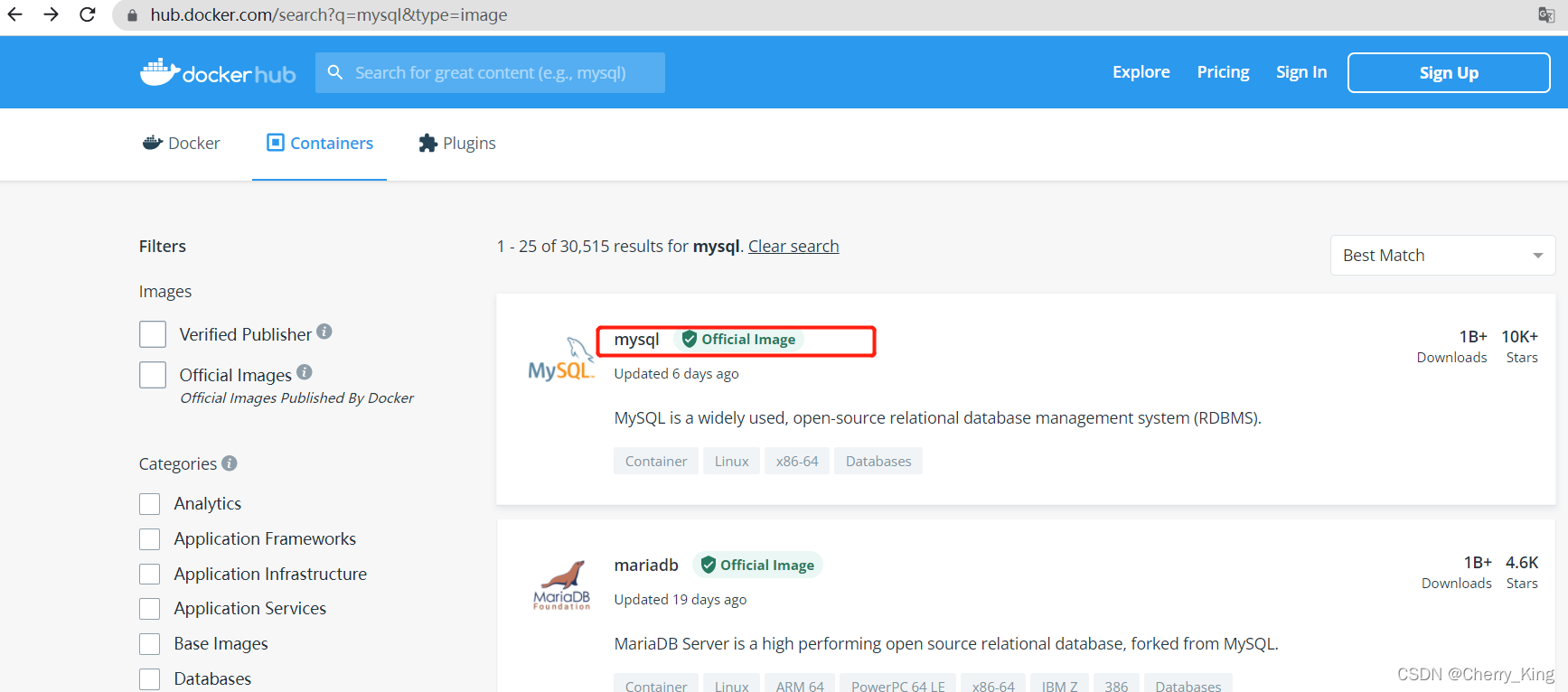Enable the Verified Publisher checkbox
The height and width of the screenshot is (692, 1568).
(153, 334)
